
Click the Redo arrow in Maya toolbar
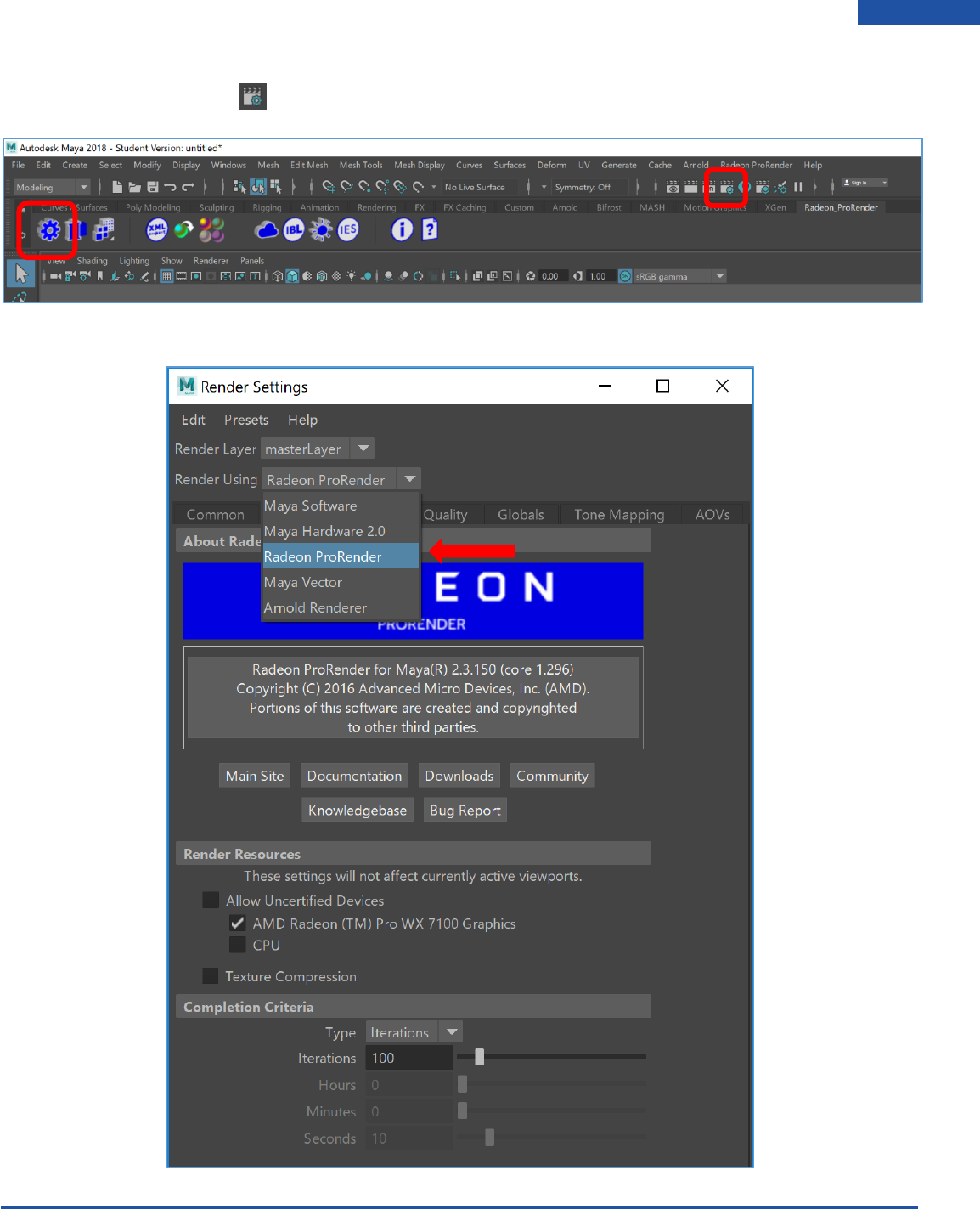click(188, 187)
